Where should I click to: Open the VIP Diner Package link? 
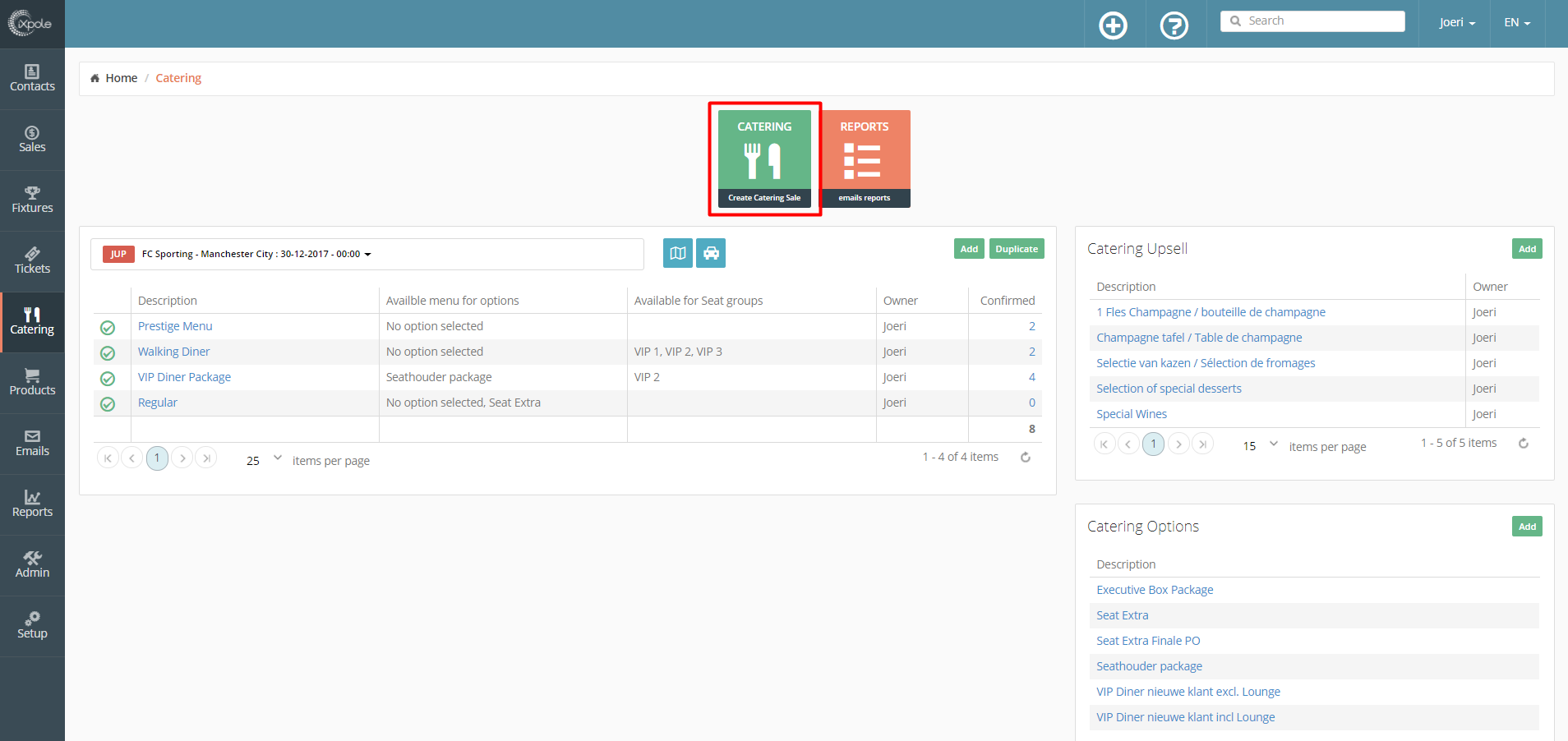click(184, 377)
